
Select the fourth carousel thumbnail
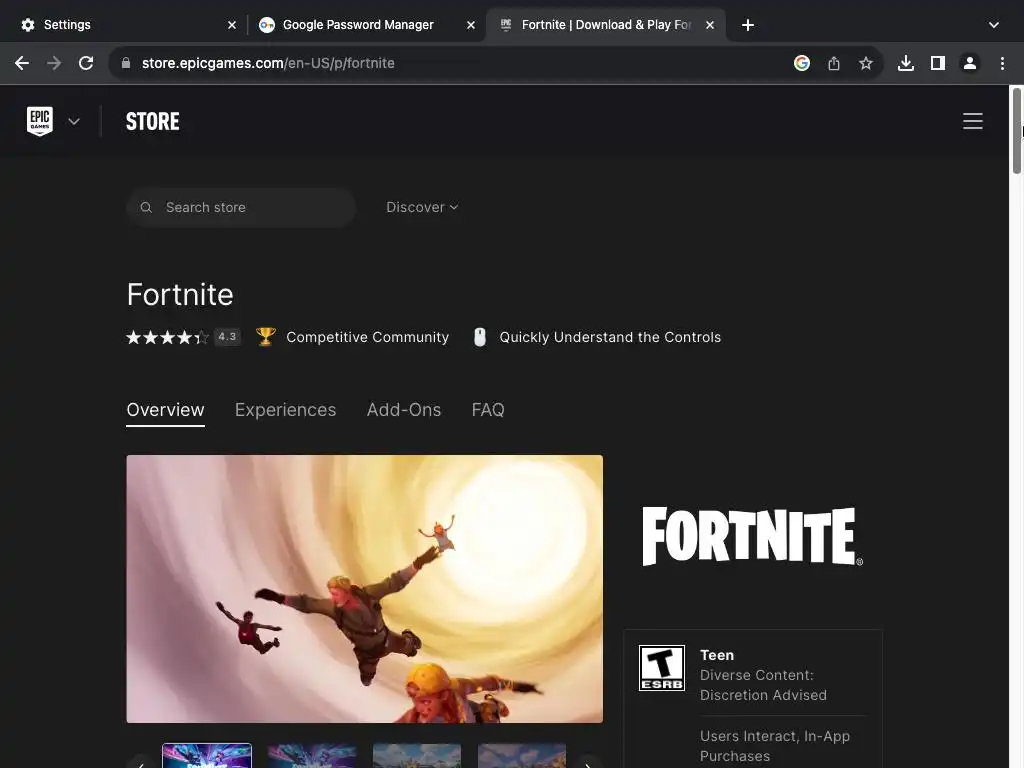pyautogui.click(x=522, y=756)
